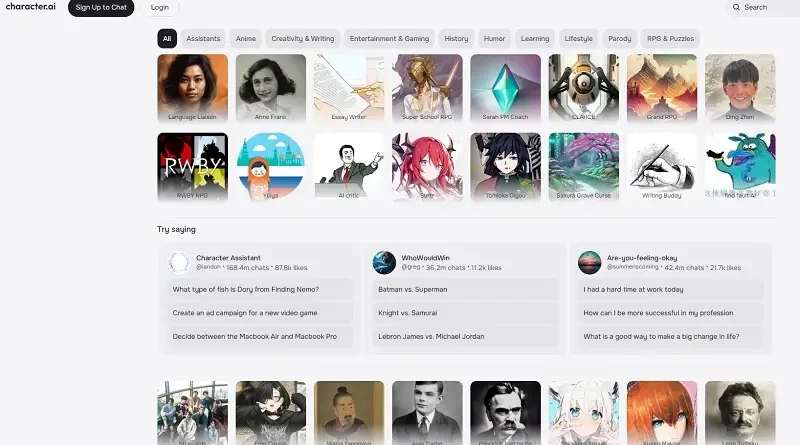The image size is (800, 445).
Task: Open the Super School RPG card
Action: tap(427, 88)
